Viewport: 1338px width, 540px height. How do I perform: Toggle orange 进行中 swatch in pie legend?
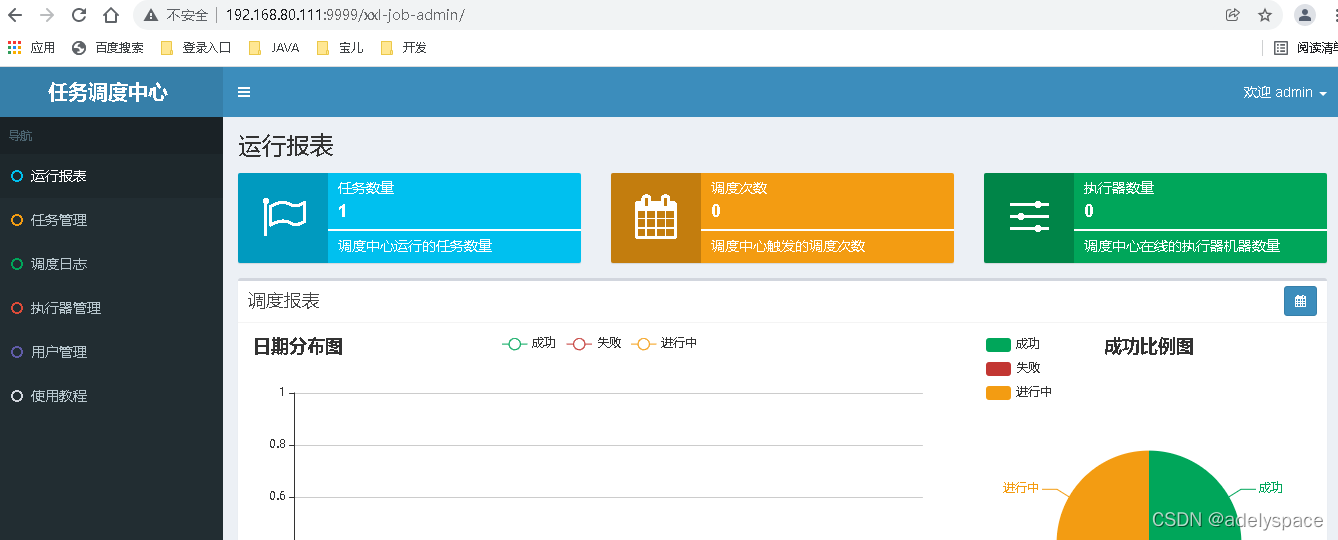tap(998, 392)
